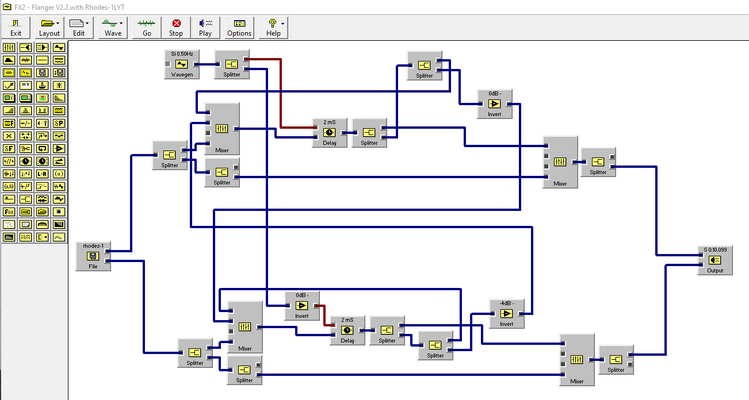The height and width of the screenshot is (400, 749).
Task: Select the lower 2 mS Delay module
Action: (x=347, y=330)
